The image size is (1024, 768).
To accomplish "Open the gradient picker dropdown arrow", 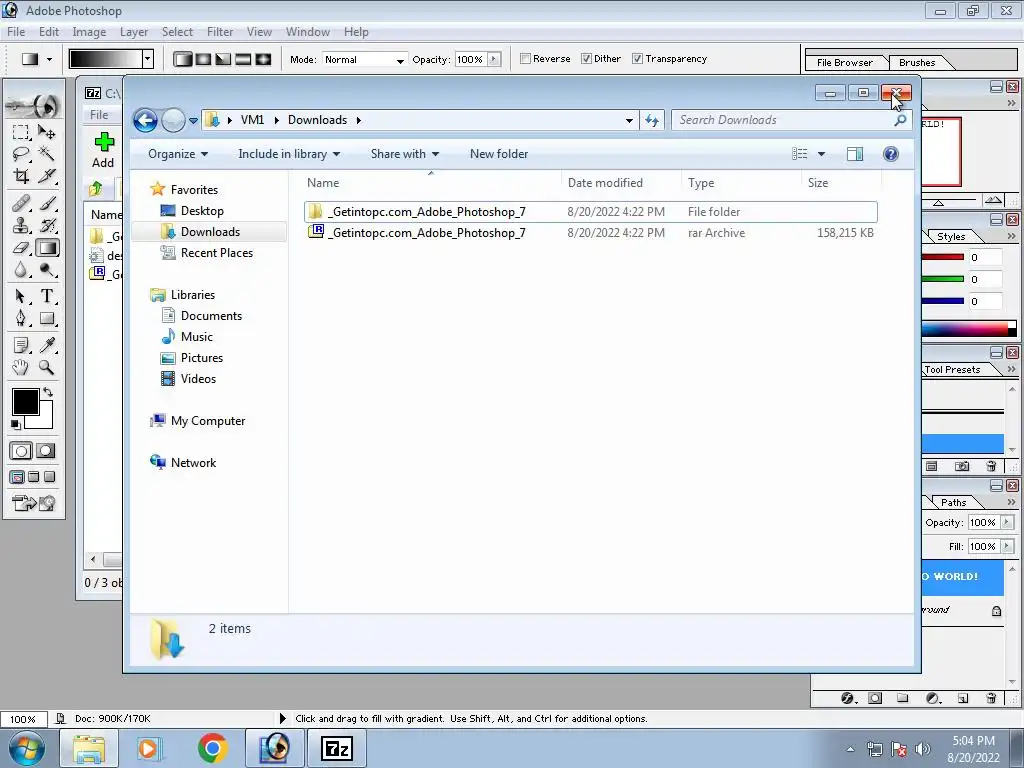I will click(x=148, y=59).
